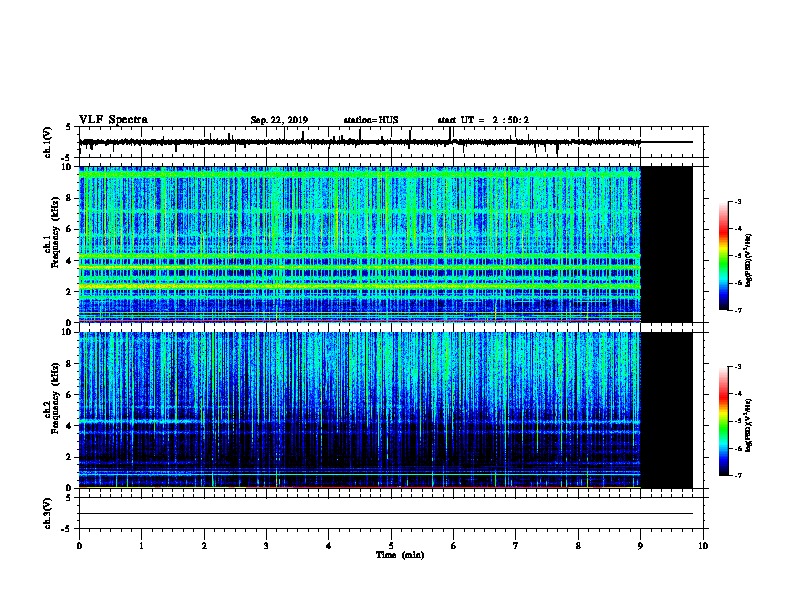Click the "ch.3(V)" axis label
792x612 pixels.
(x=48, y=513)
